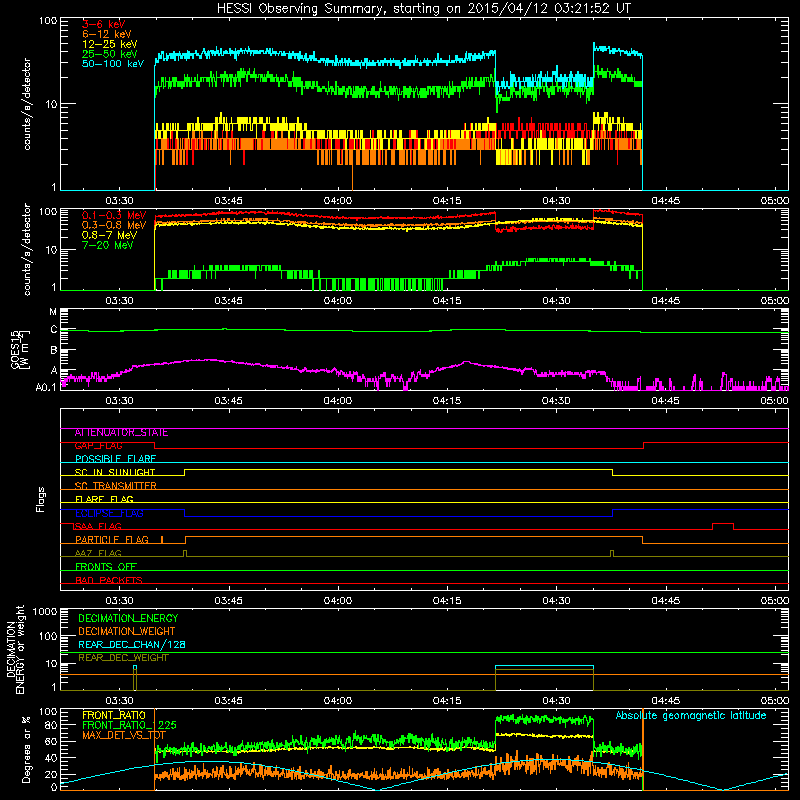Select the A47_FLAG label
The width and height of the screenshot is (800, 800).
coord(98,554)
